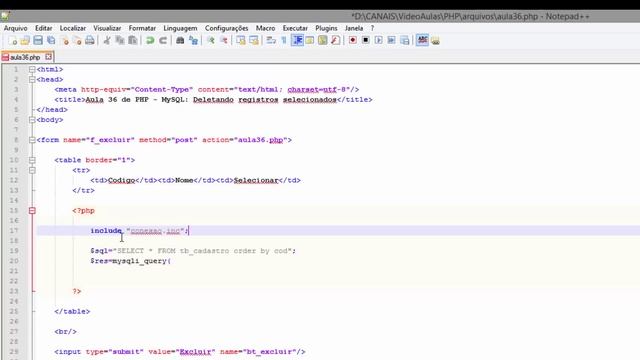Click the Function List toolbar icon

[x=336, y=40]
